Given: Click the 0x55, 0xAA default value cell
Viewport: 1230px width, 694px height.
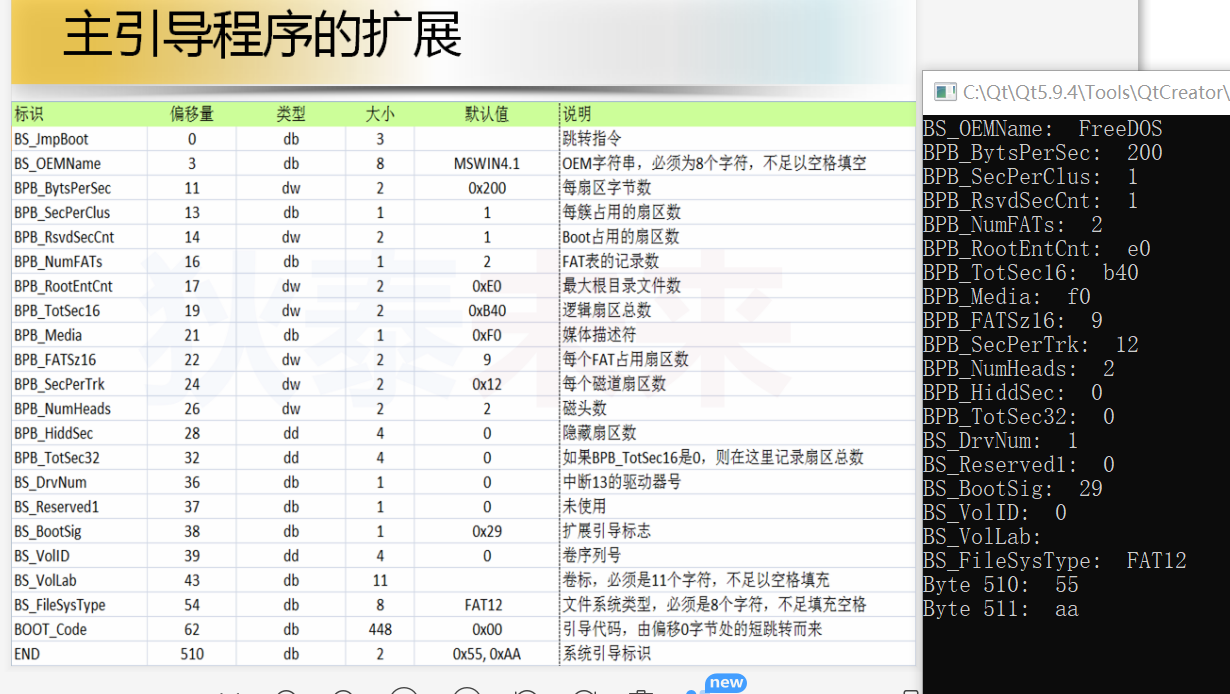Looking at the screenshot, I should (486, 653).
